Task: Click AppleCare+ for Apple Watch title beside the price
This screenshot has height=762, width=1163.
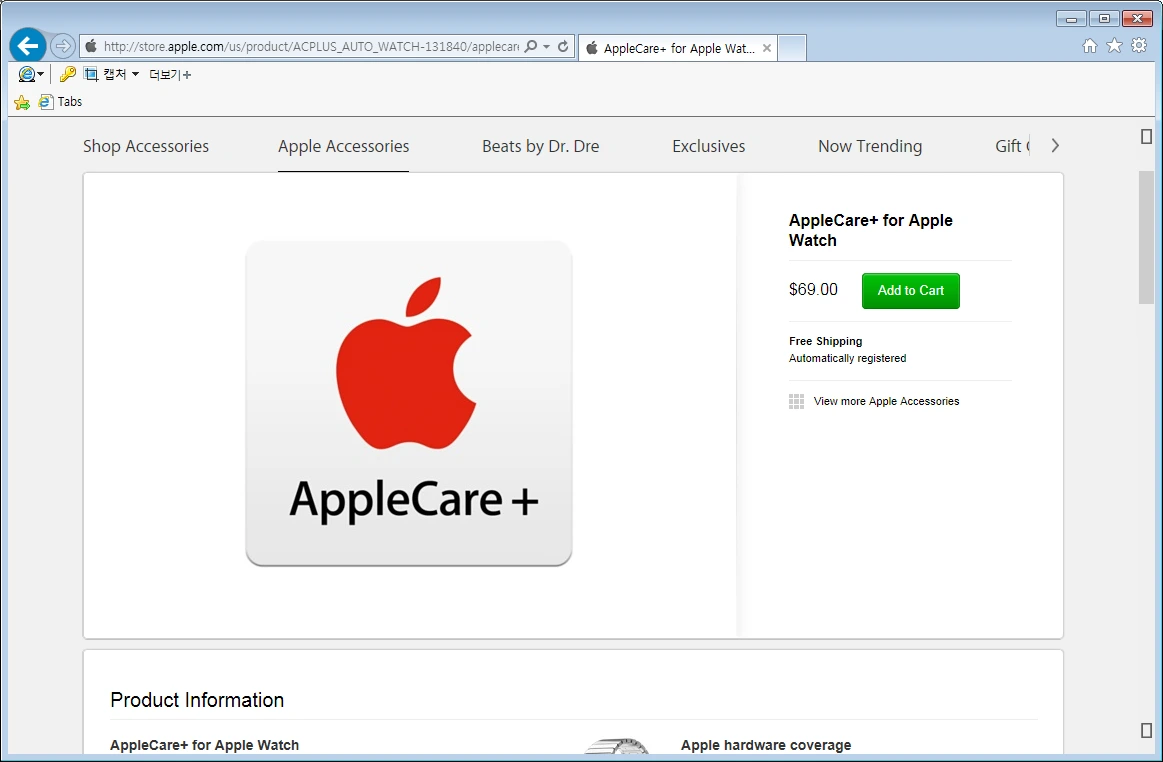Action: pyautogui.click(x=871, y=230)
